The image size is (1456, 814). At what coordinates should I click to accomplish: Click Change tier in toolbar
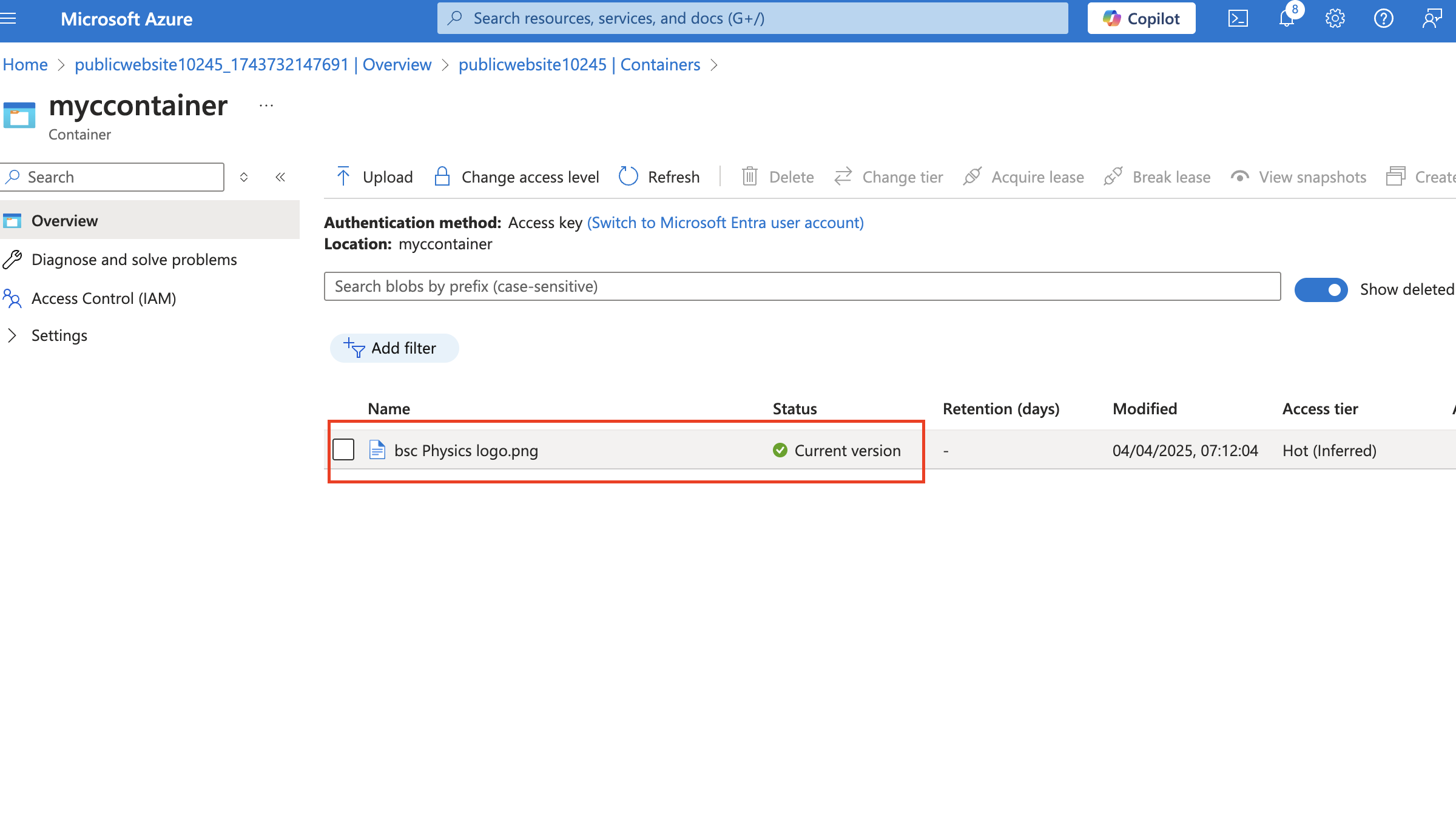(x=889, y=177)
